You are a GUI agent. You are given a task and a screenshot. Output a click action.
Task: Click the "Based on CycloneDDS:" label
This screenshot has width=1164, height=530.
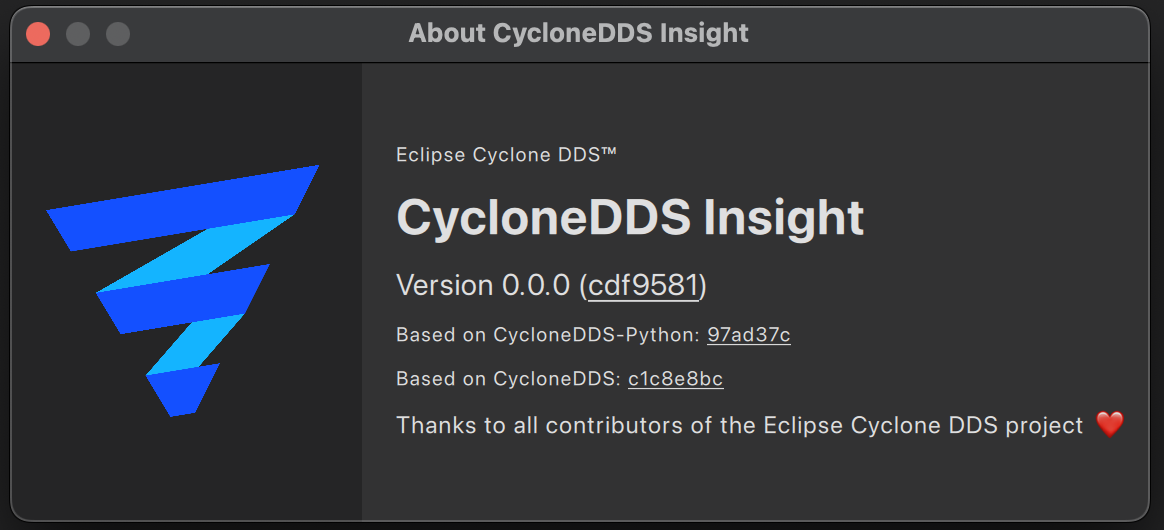(x=508, y=379)
